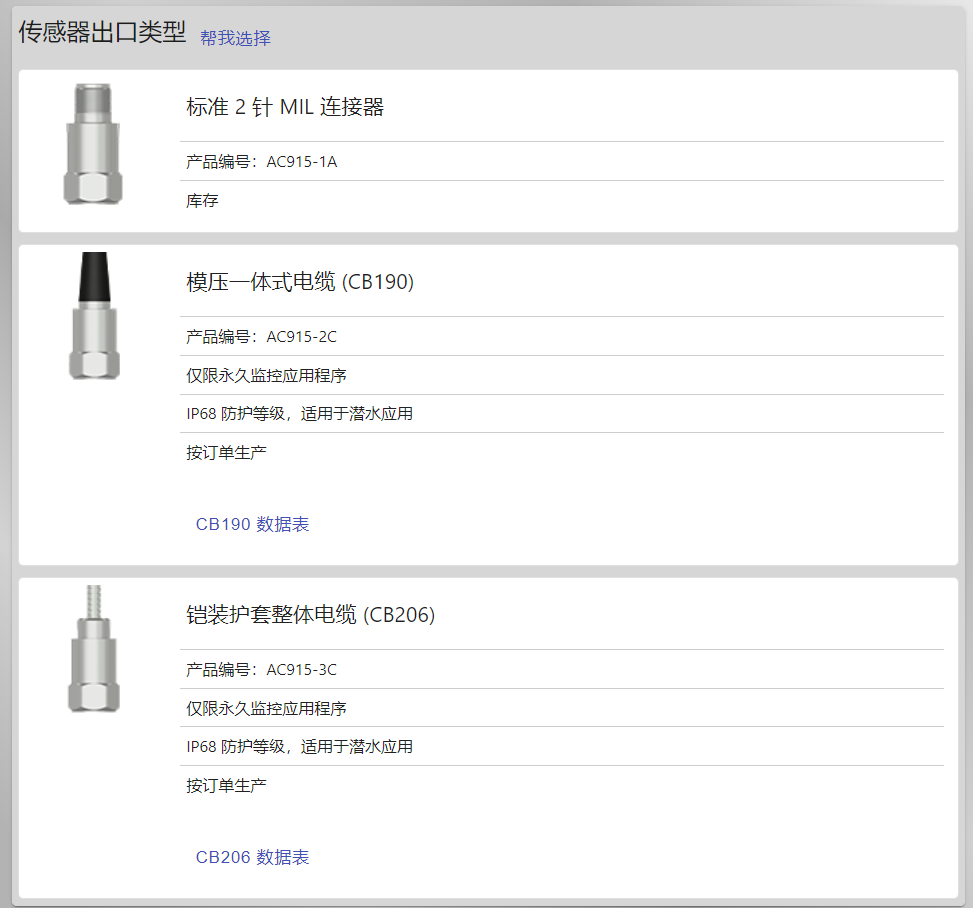Click the title 标准 2 针 MIL 连接器
The height and width of the screenshot is (908, 973).
click(x=285, y=107)
